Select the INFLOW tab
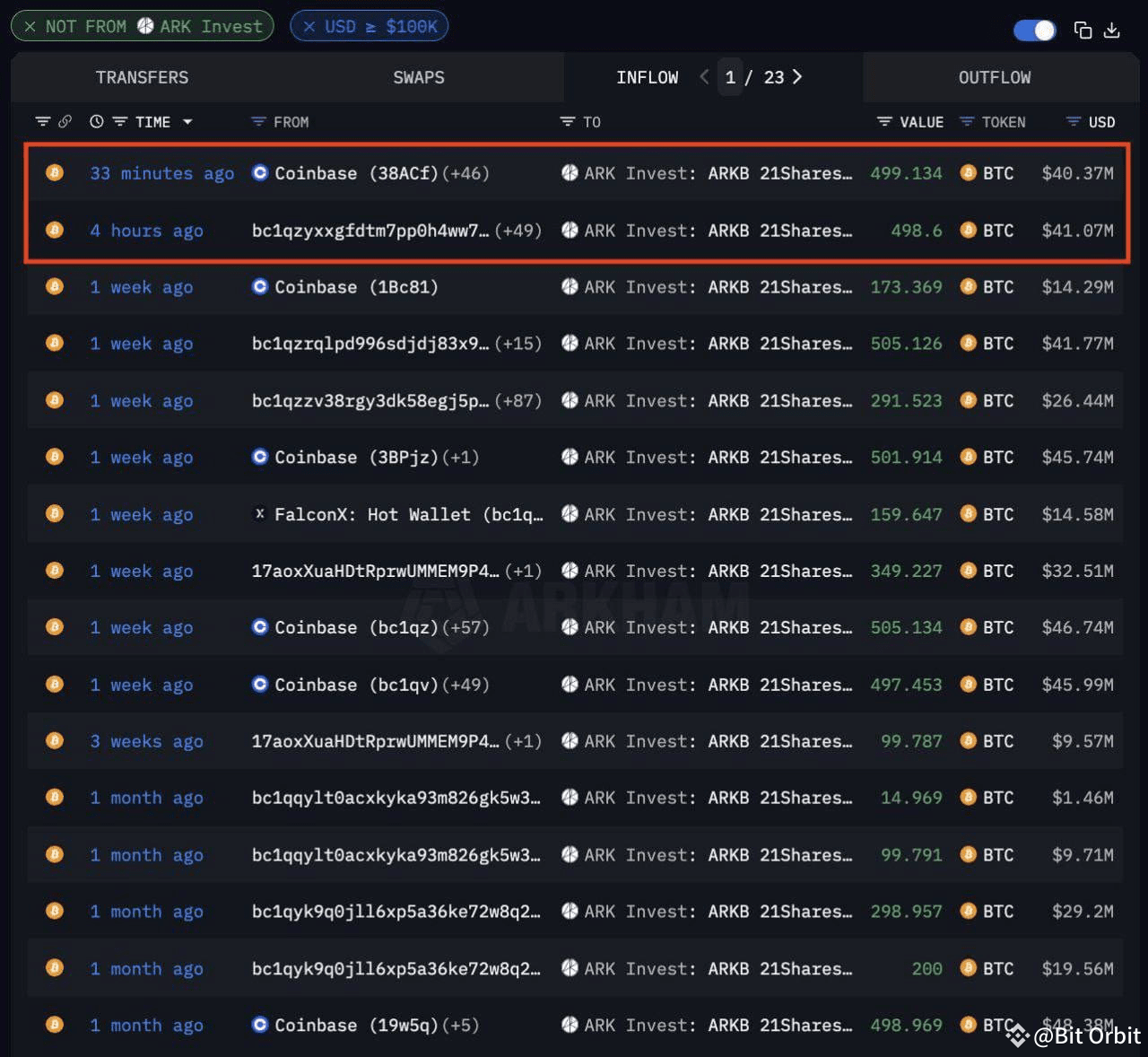The image size is (1148, 1057). pos(648,77)
